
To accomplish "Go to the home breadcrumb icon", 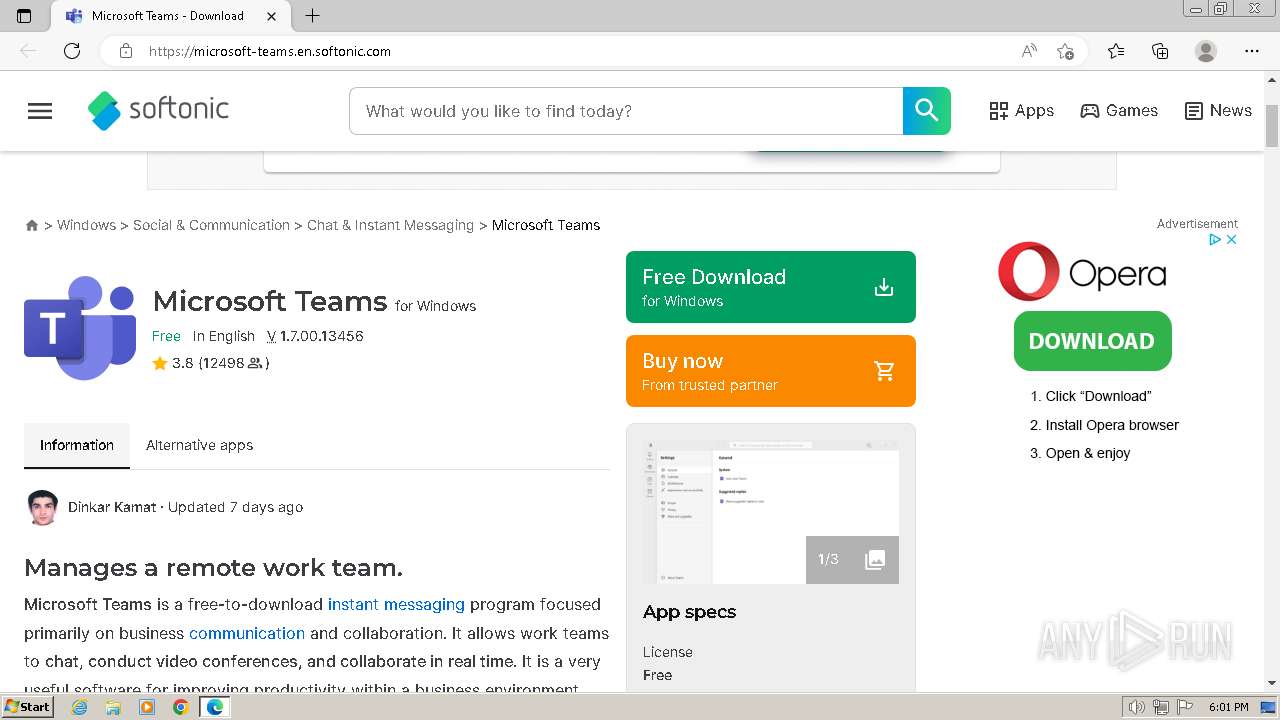I will [32, 226].
